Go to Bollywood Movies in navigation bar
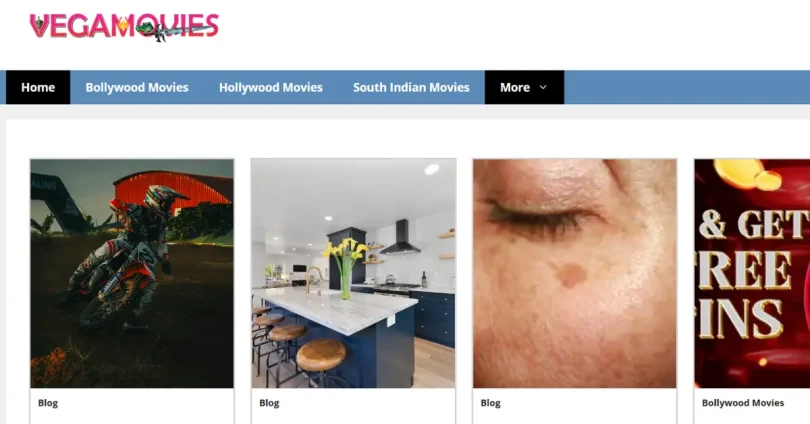This screenshot has height=424, width=810. point(137,87)
